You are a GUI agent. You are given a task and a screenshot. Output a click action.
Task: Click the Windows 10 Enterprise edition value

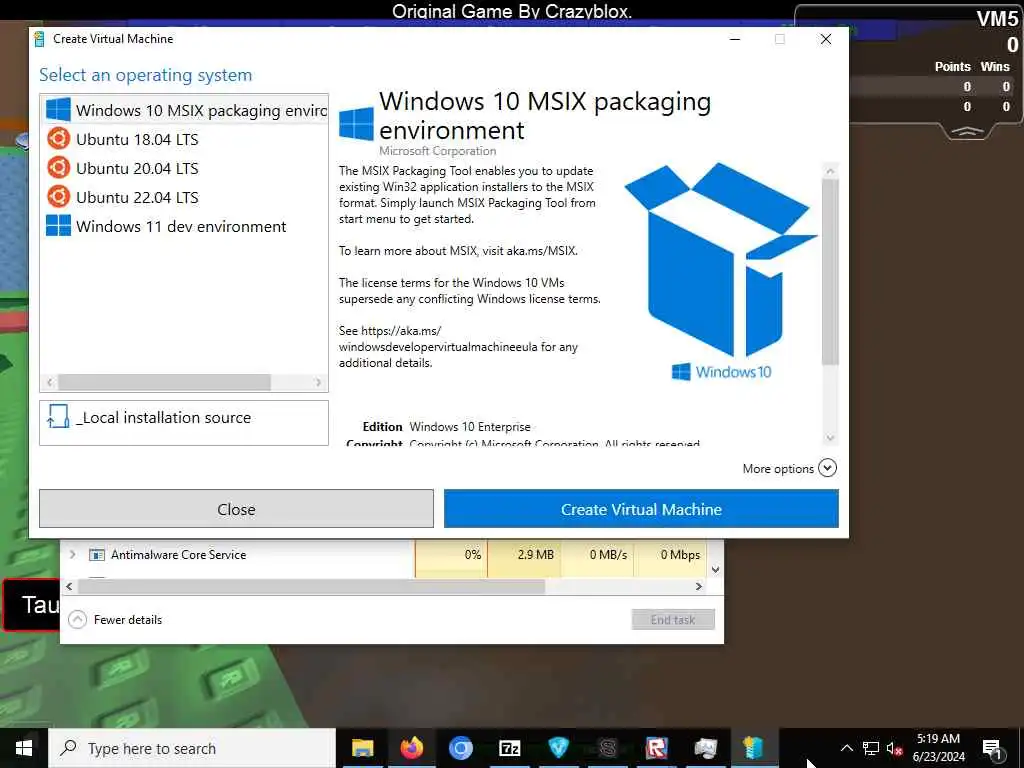(x=470, y=426)
